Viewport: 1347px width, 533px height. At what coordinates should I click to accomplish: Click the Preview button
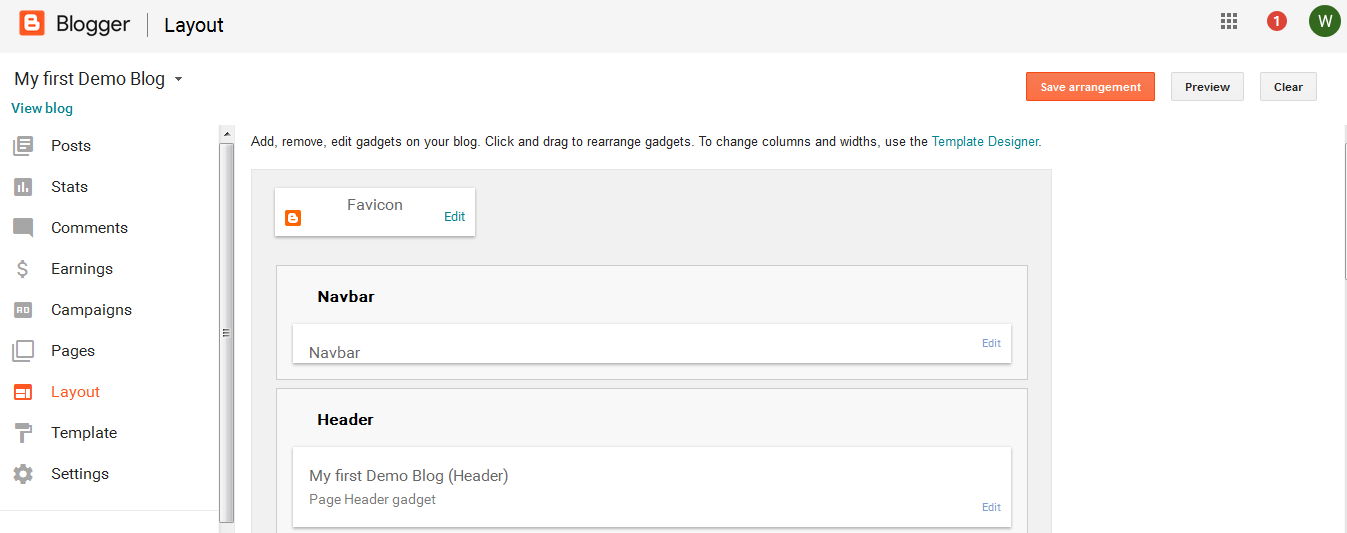tap(1207, 87)
